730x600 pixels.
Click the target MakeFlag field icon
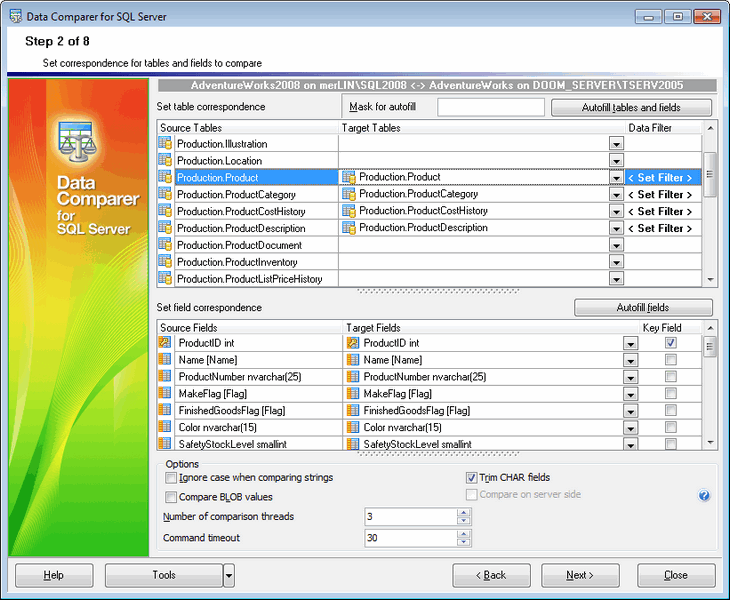(353, 394)
